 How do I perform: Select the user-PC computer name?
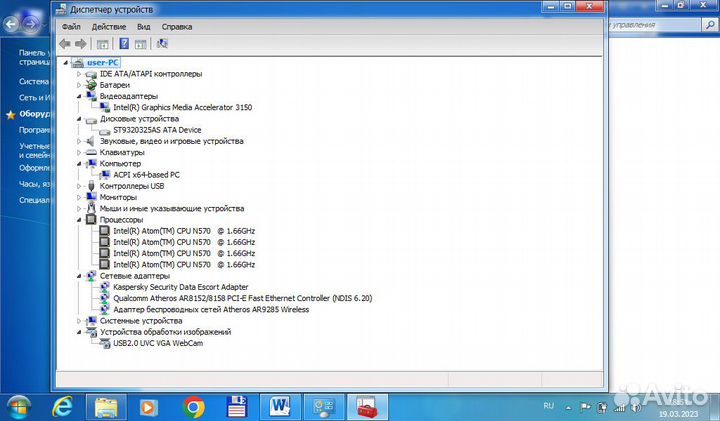(x=103, y=62)
